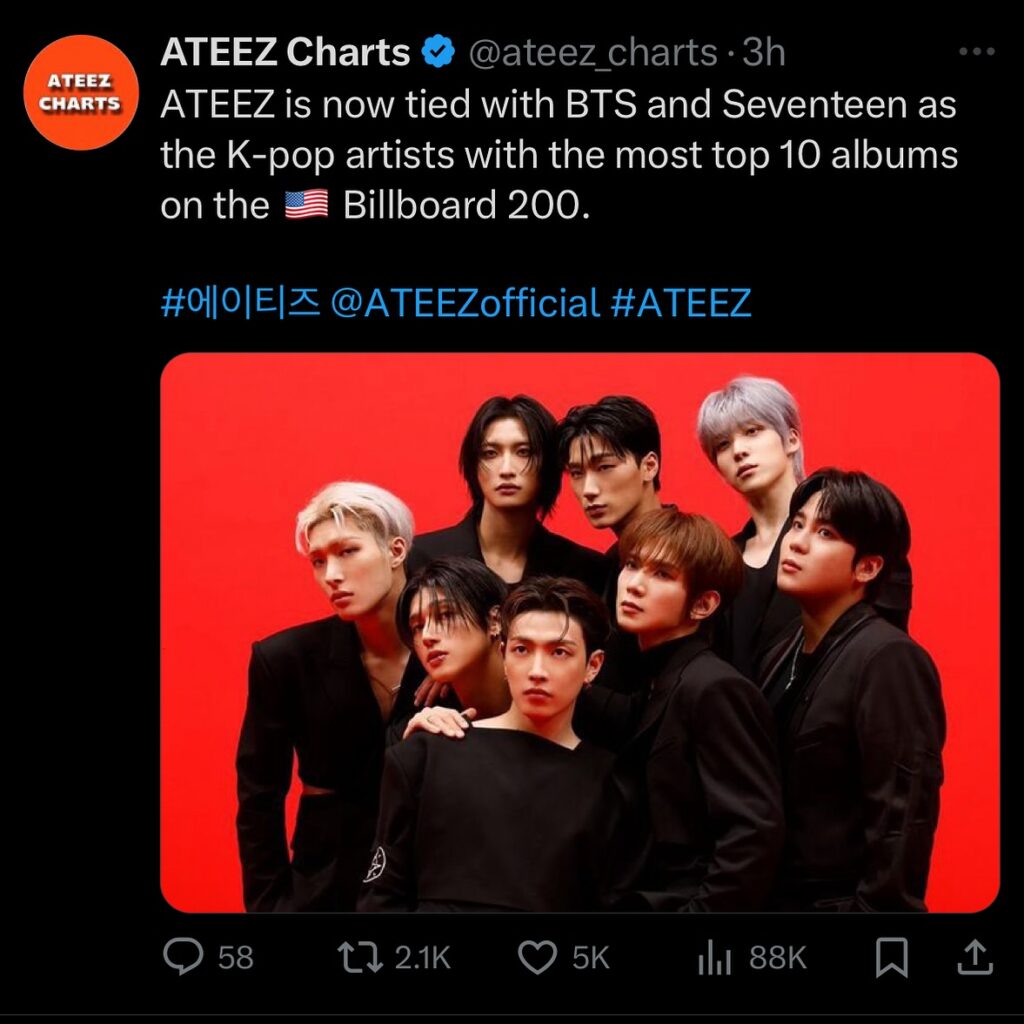Open the ATEEZ Charts display name
Screen dimensions: 1024x1024
coord(285,52)
